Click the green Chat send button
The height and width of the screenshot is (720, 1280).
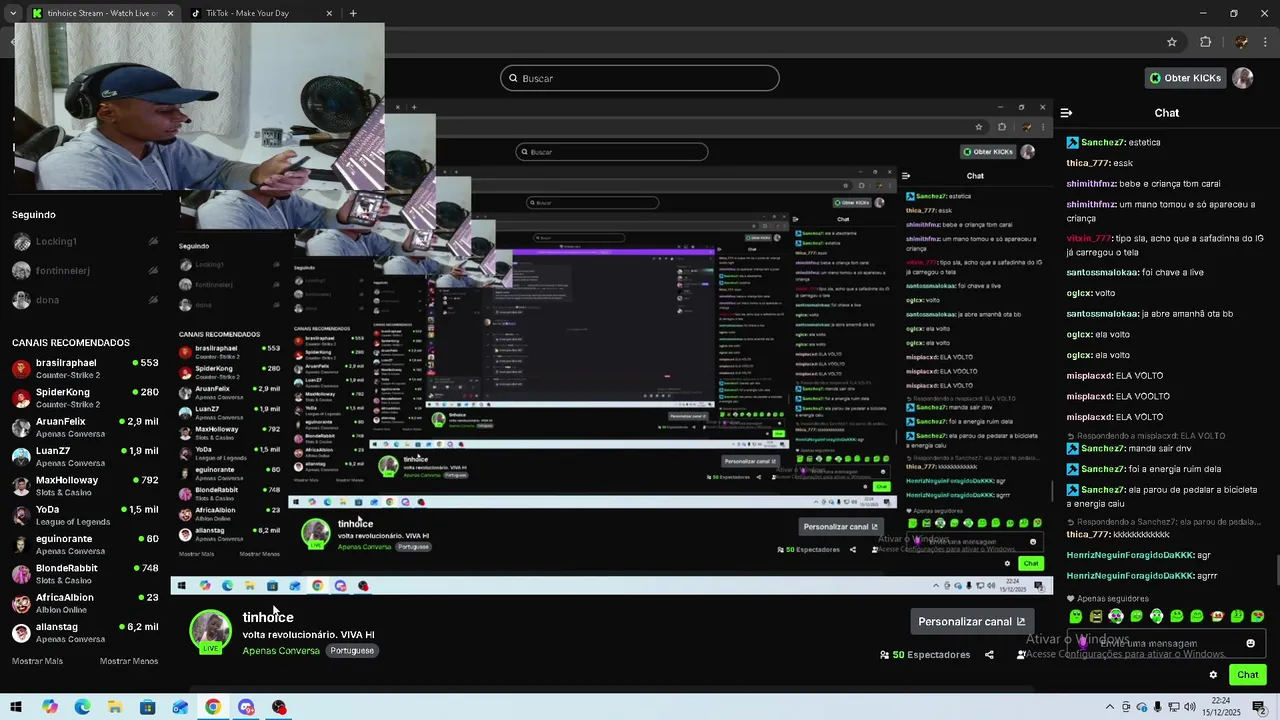tap(1247, 675)
